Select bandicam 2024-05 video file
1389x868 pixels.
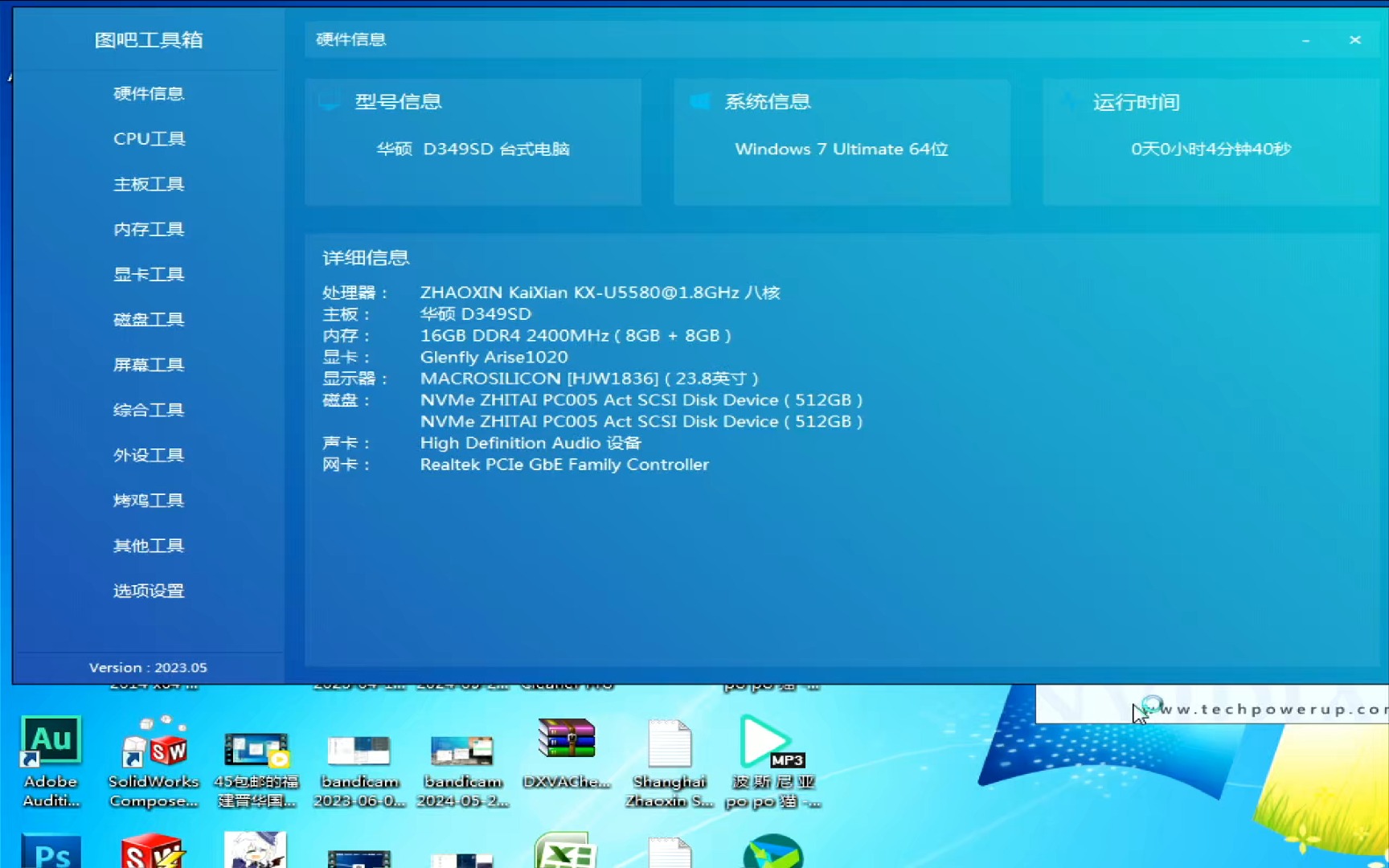coord(462,770)
